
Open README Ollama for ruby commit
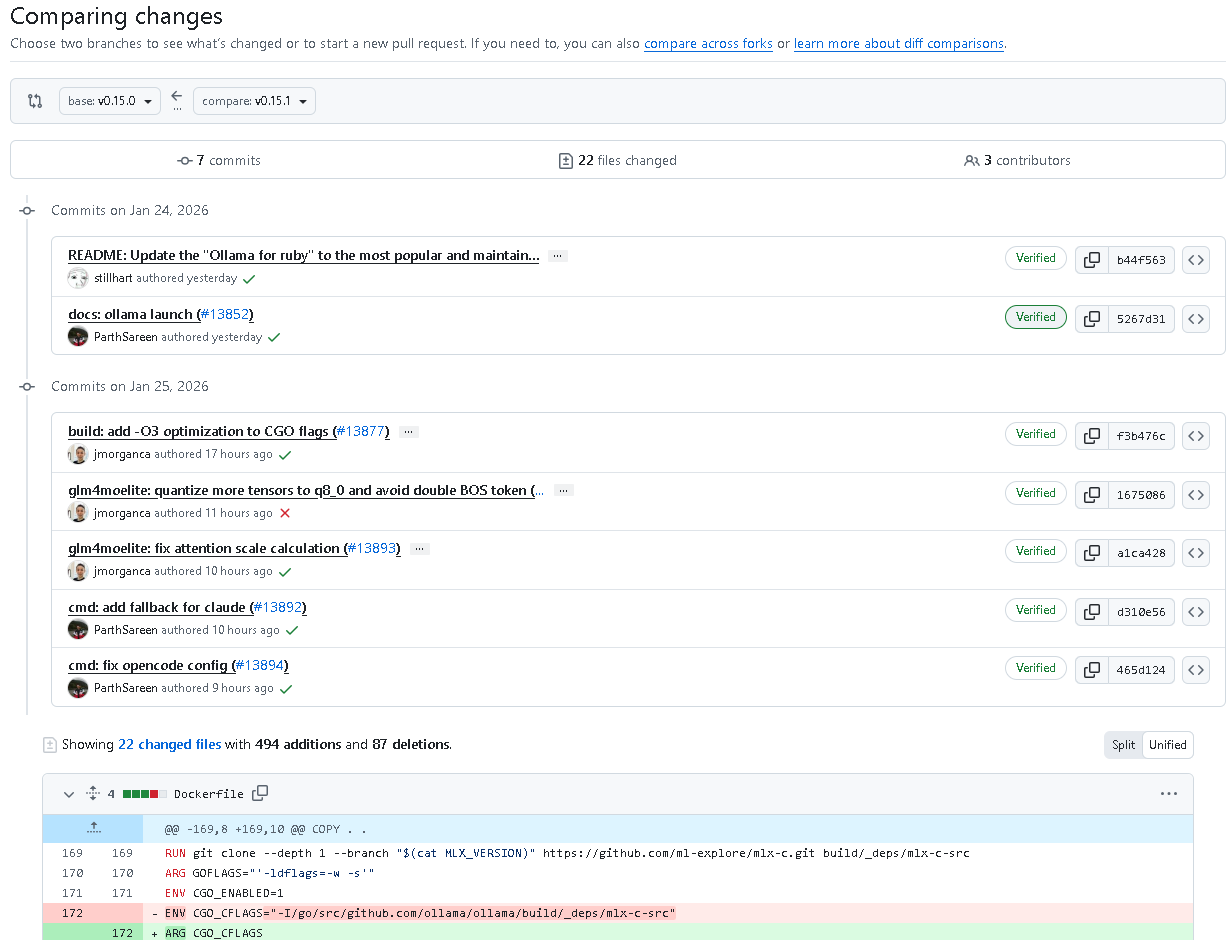(304, 256)
